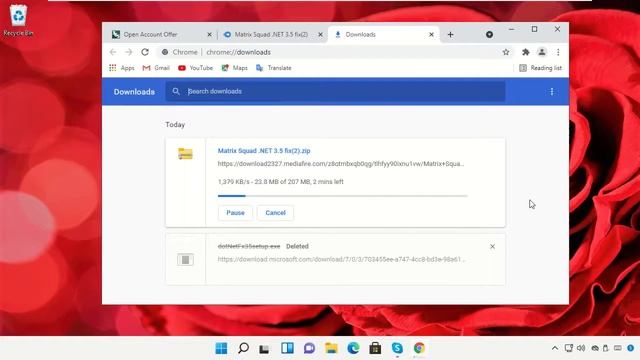Image resolution: width=640 pixels, height=360 pixels.
Task: Click the magnifier icon in the downloads search
Action: pos(176,91)
